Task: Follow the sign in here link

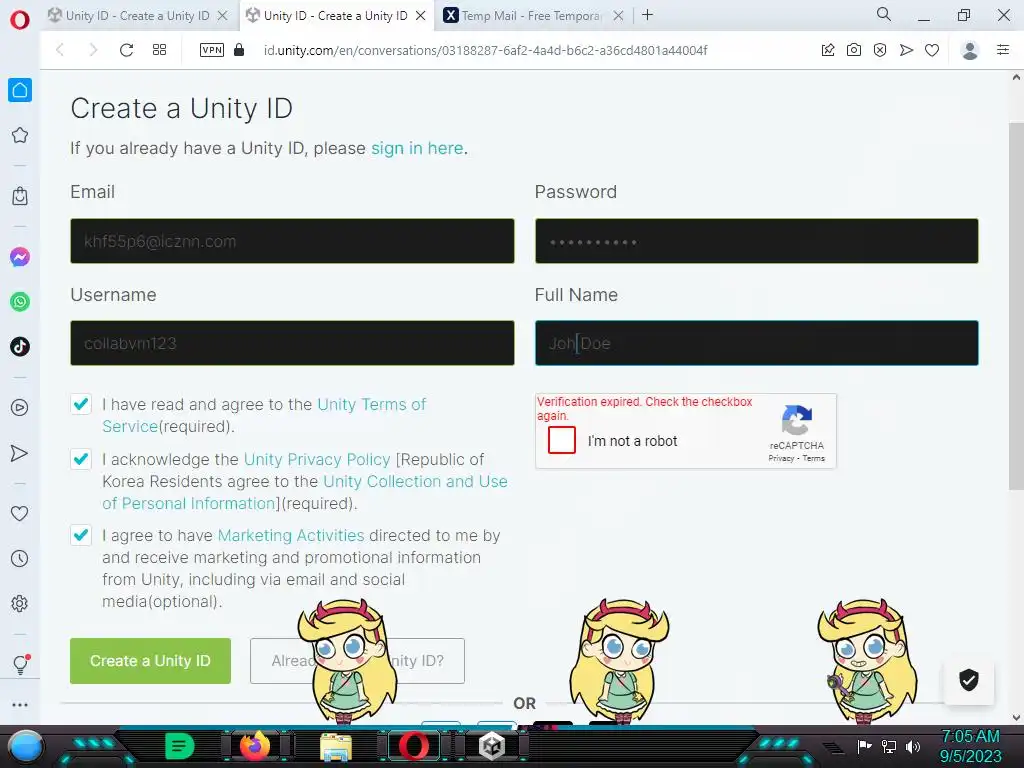Action: point(417,148)
